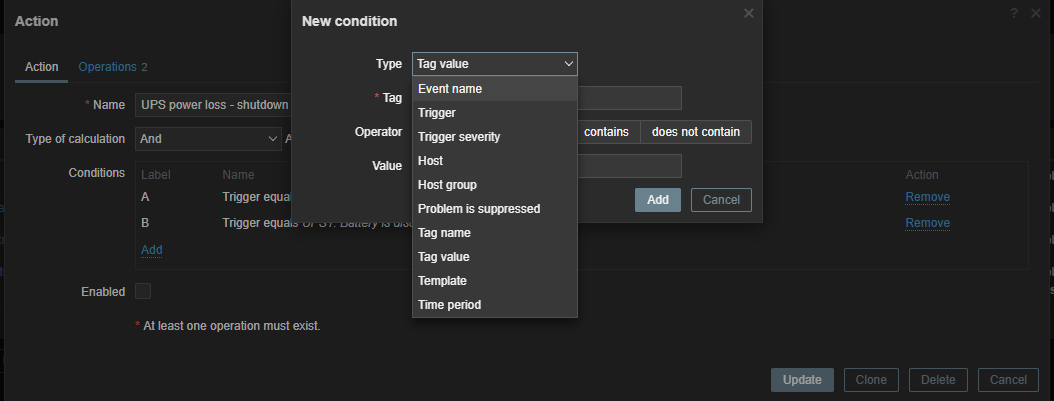The width and height of the screenshot is (1054, 401).
Task: Select Event name from the list
Action: pos(450,89)
